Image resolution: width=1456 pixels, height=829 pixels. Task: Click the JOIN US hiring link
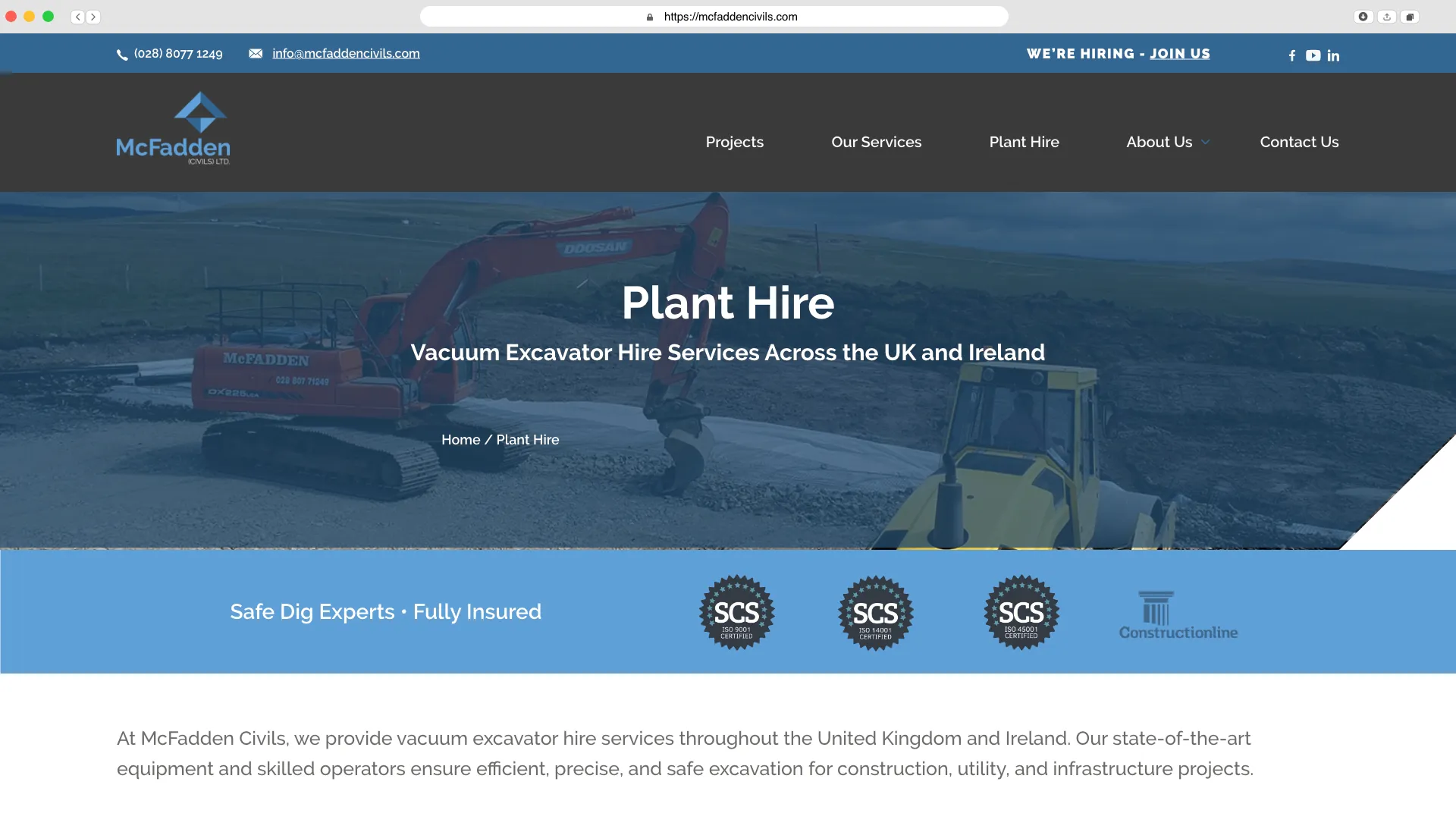pyautogui.click(x=1180, y=54)
